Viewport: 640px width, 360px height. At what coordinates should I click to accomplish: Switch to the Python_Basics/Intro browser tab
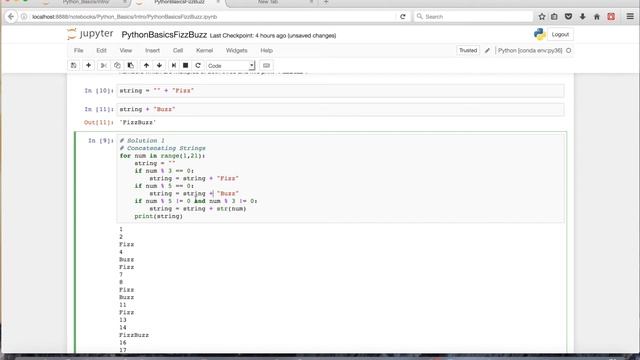(86, 2)
